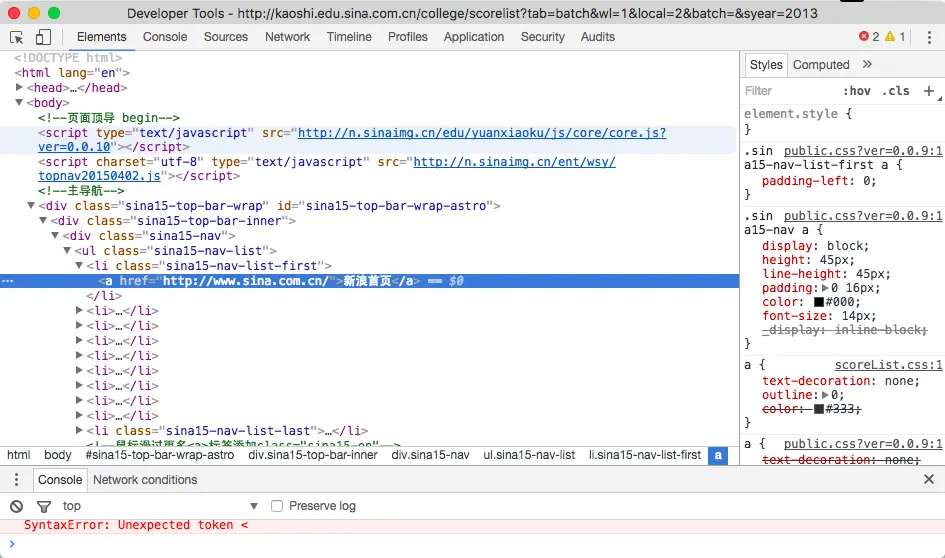
Task: Collapse the sina15-top-bar-wrap div
Action: pos(31,205)
